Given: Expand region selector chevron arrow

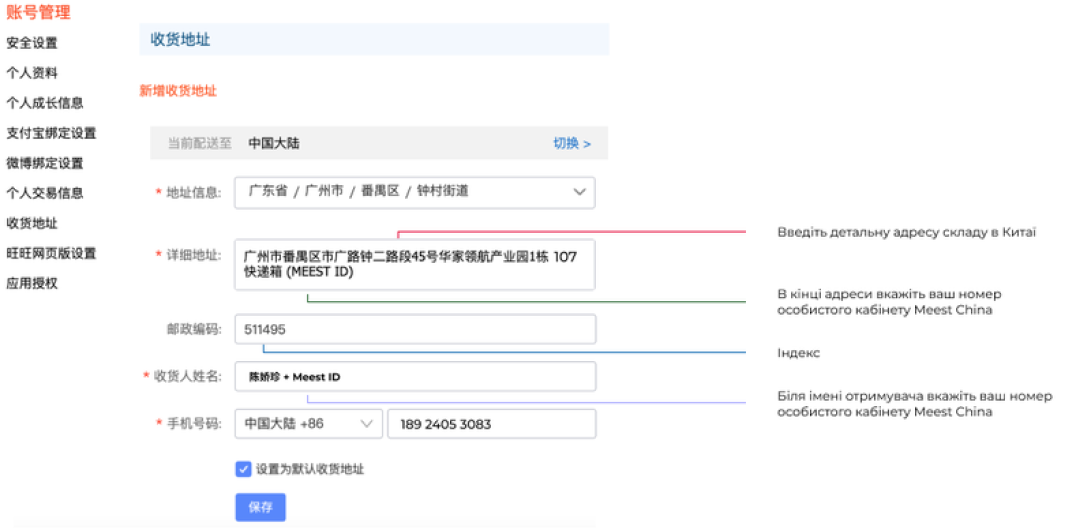Looking at the screenshot, I should click(579, 192).
